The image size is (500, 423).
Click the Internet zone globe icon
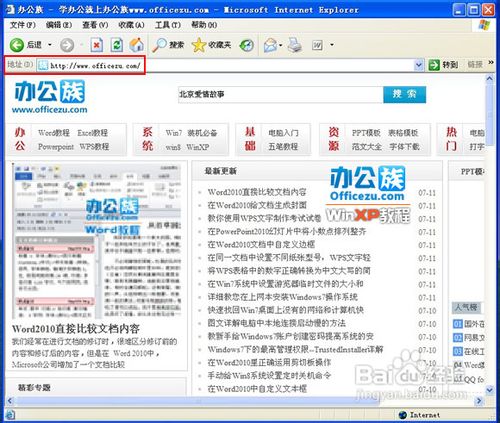[403, 415]
